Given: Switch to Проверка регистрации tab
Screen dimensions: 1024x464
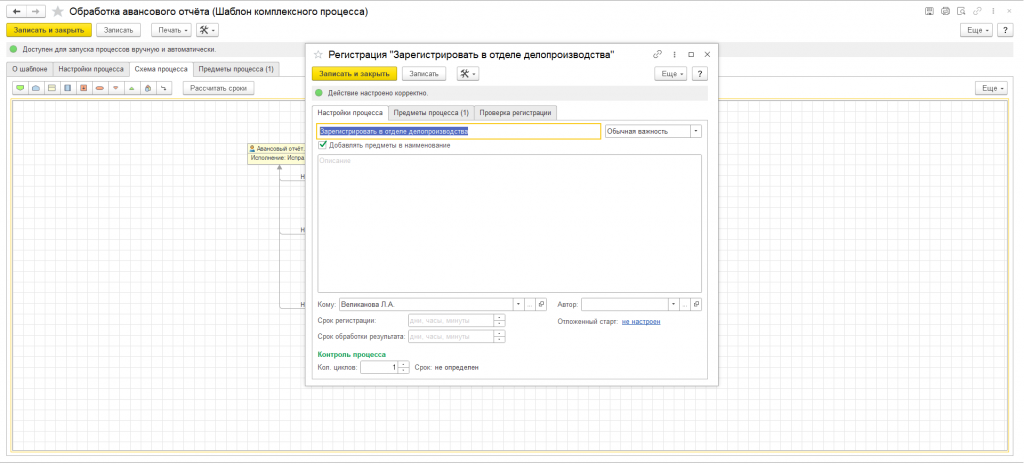Looking at the screenshot, I should (x=515, y=112).
